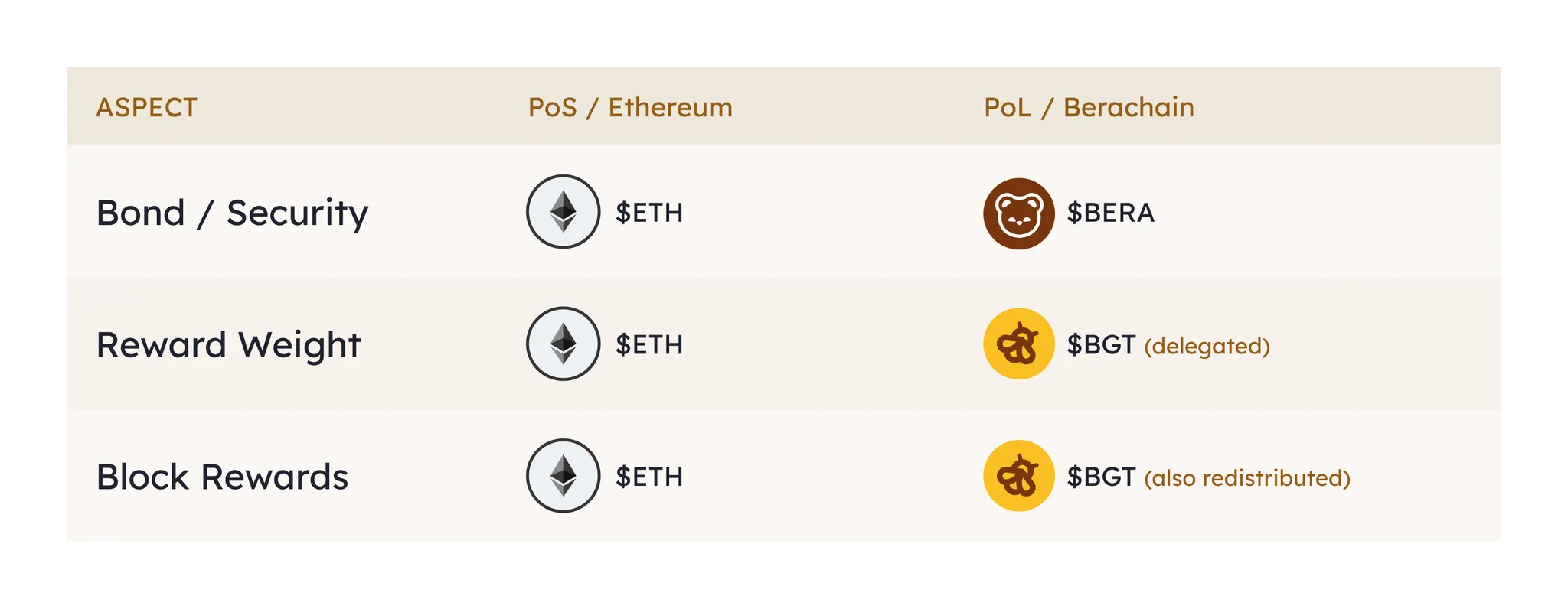Click $BGT text in Reward Weight row
This screenshot has height=609, width=1568.
click(x=1102, y=345)
